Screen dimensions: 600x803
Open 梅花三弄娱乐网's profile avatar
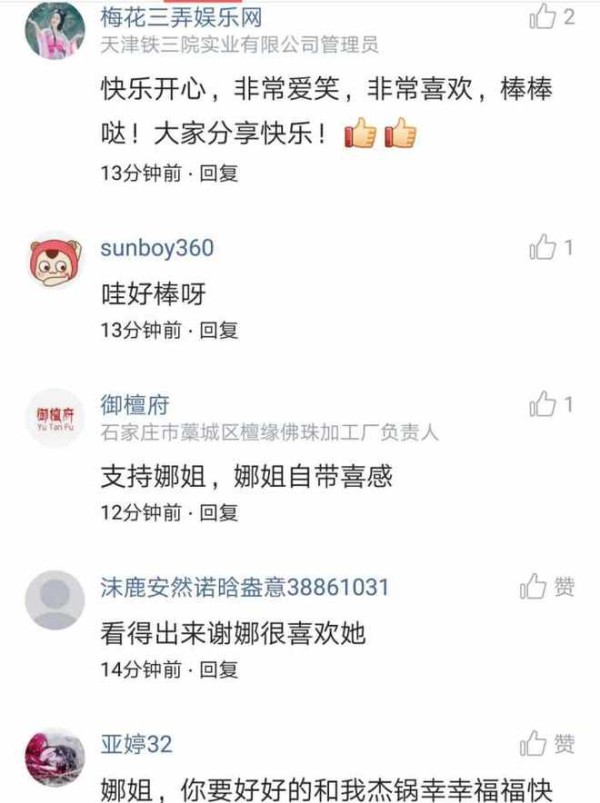point(55,30)
